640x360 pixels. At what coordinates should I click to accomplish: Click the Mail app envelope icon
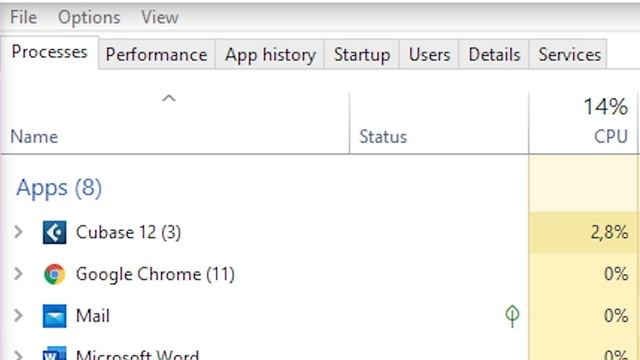54,316
